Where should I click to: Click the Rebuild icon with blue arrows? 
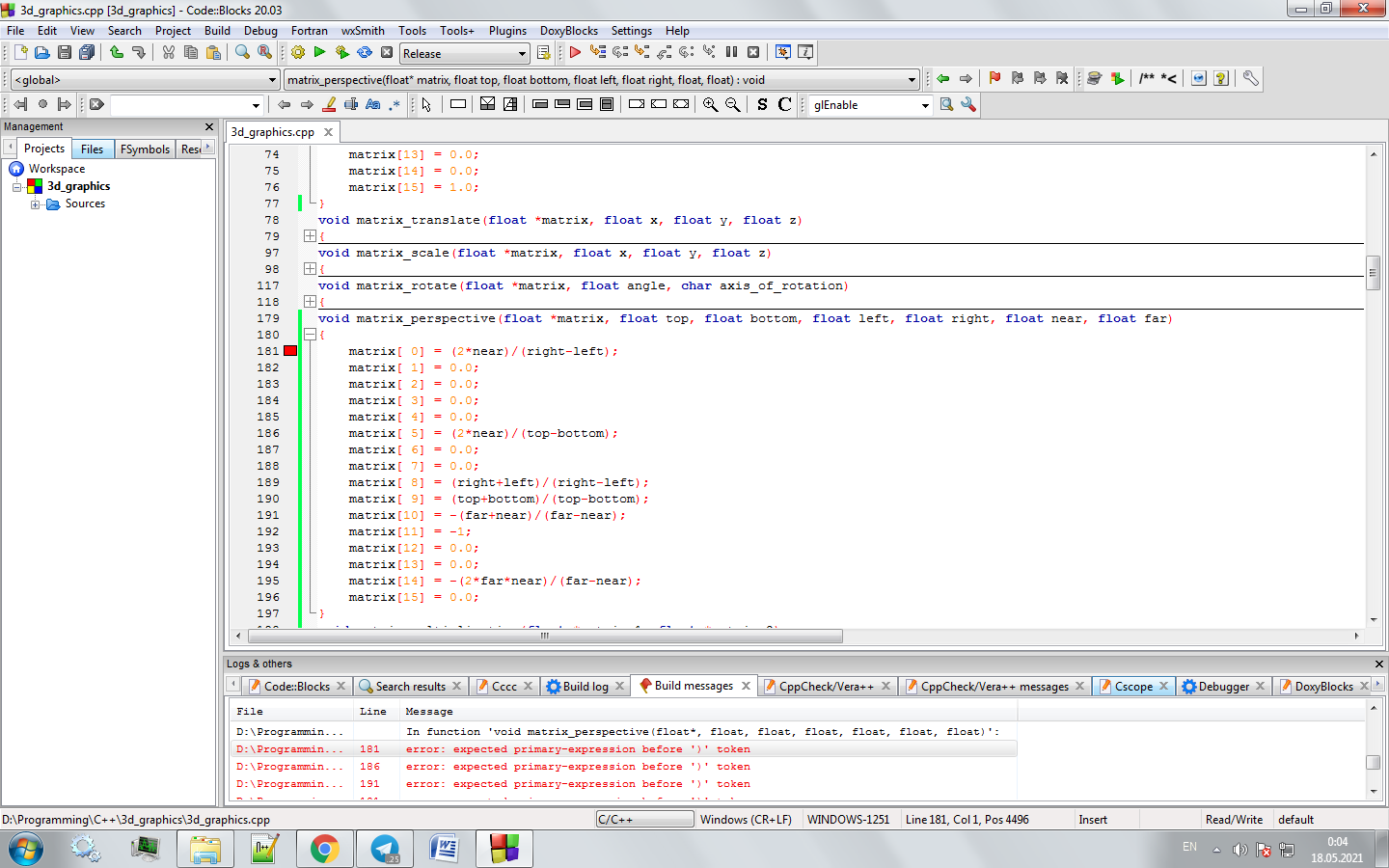(365, 53)
